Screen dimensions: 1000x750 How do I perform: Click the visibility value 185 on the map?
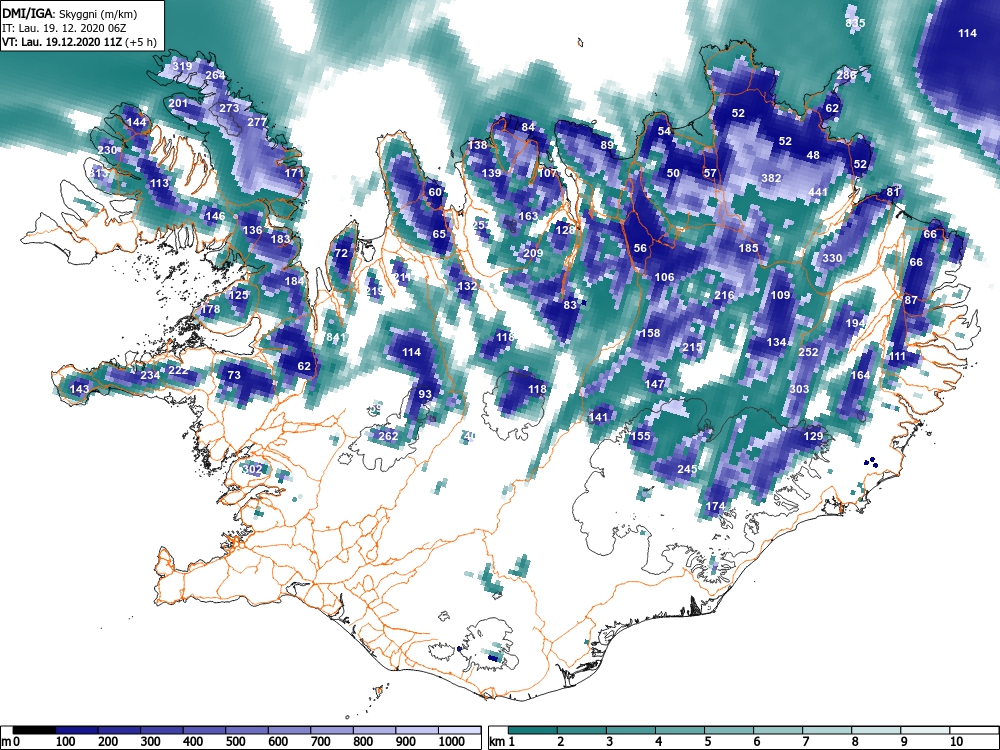tap(748, 249)
